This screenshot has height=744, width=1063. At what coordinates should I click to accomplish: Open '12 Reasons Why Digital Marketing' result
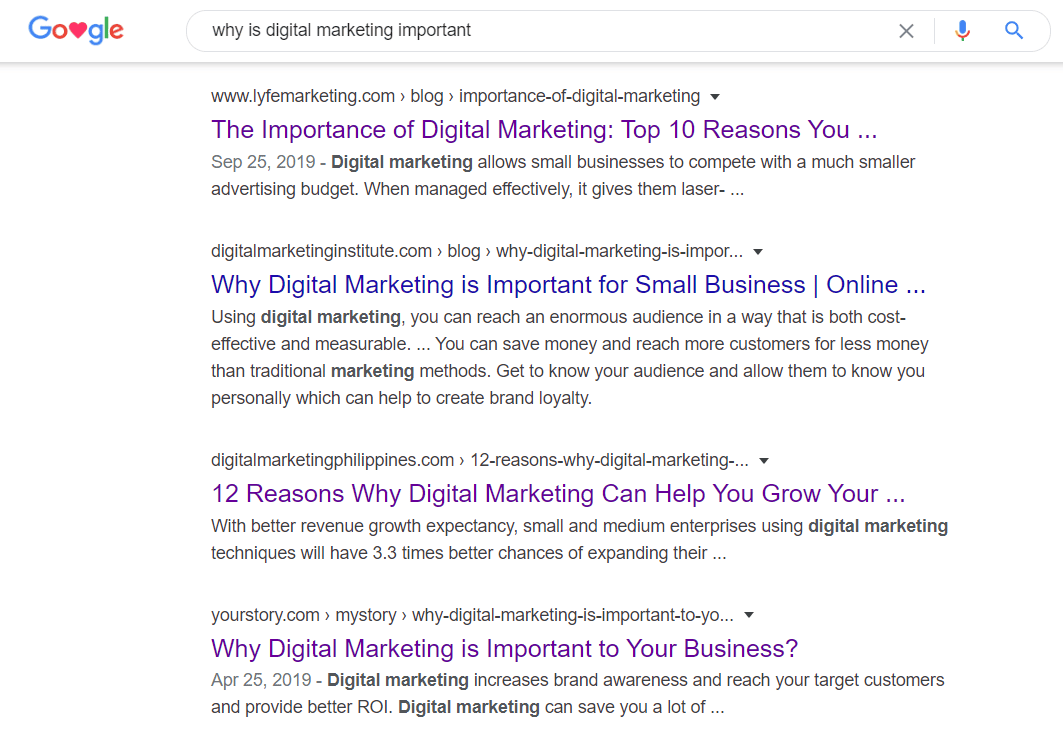(558, 494)
